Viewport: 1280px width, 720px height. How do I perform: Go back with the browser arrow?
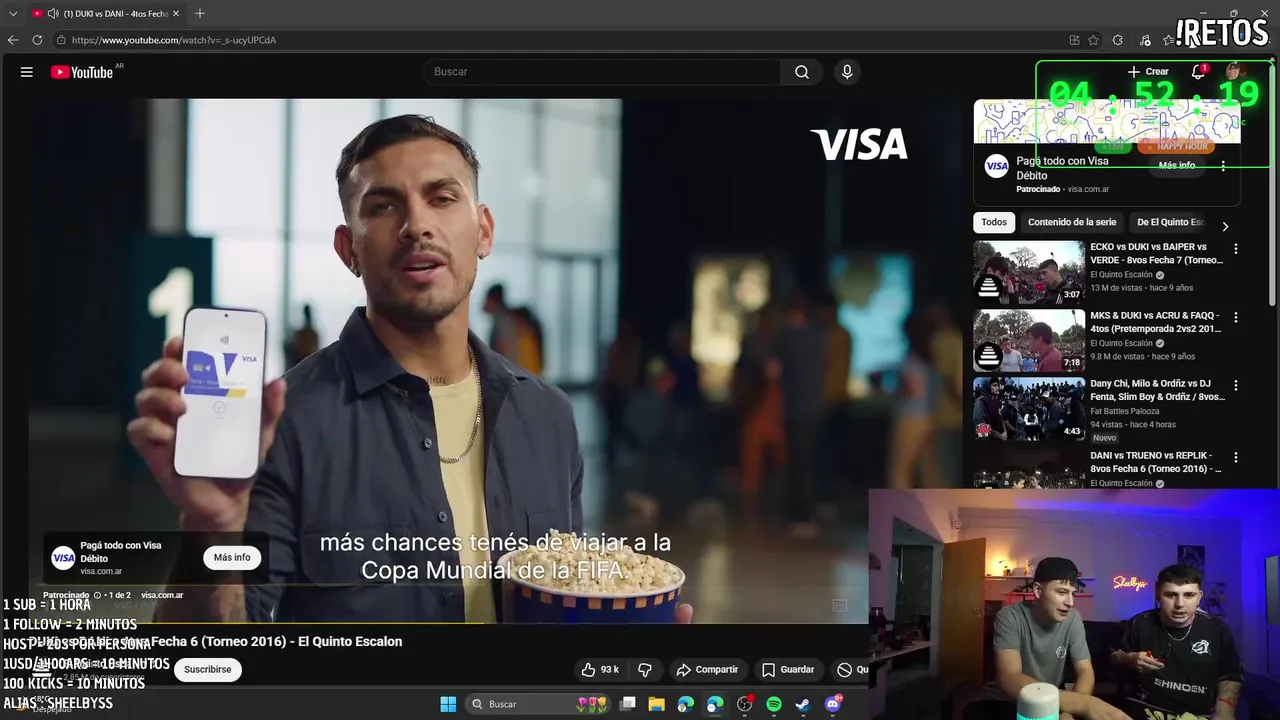[x=13, y=40]
